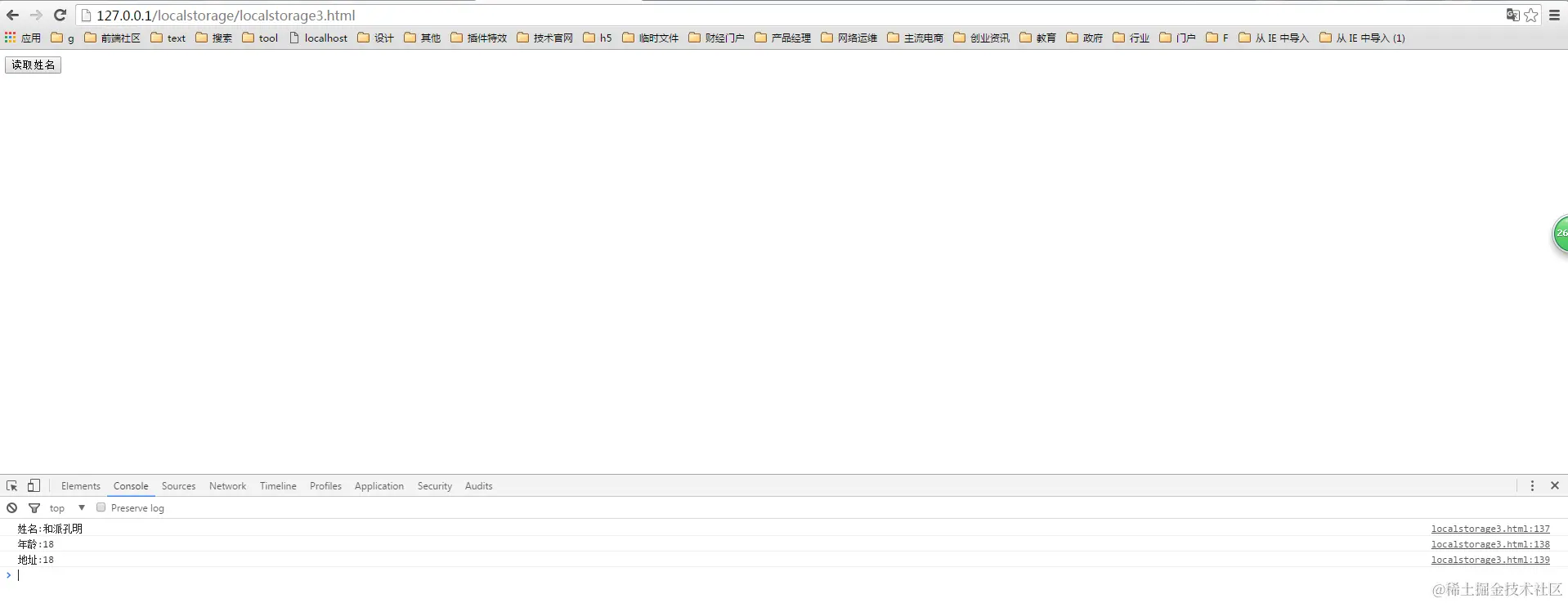
Task: Toggle the console filter funnel
Action: (34, 507)
